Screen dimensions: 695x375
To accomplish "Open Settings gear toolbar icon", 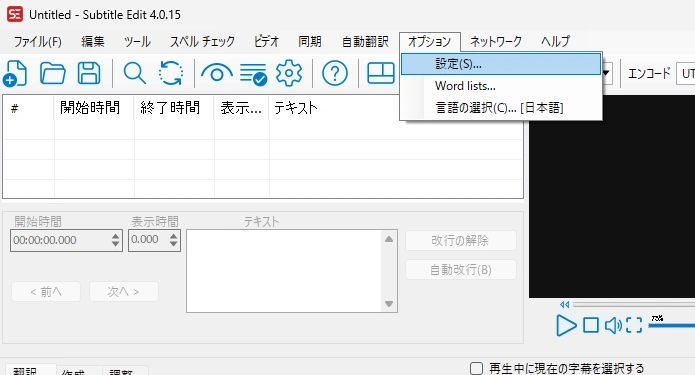I will 289,73.
